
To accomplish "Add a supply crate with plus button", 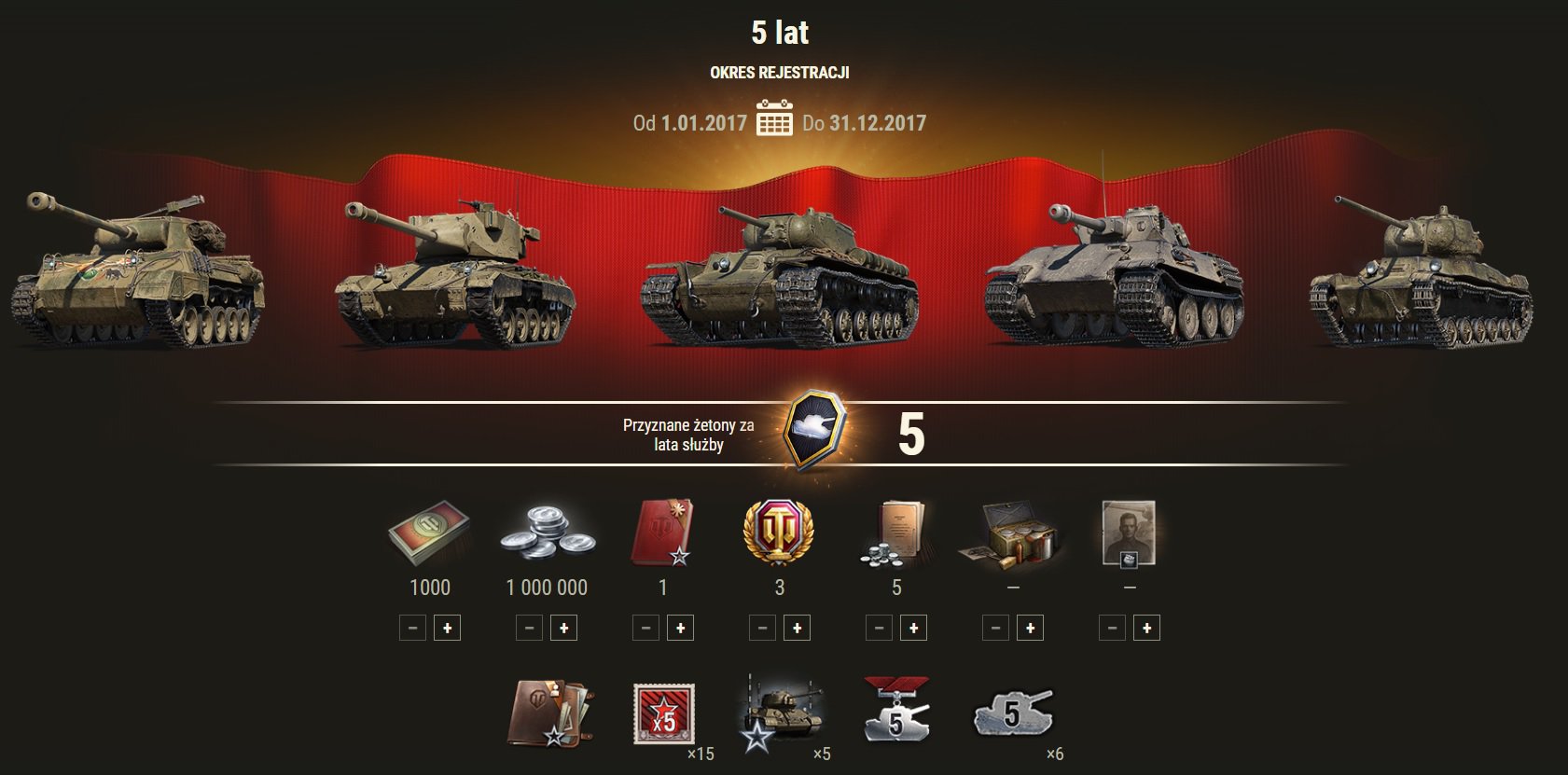I will point(1030,629).
